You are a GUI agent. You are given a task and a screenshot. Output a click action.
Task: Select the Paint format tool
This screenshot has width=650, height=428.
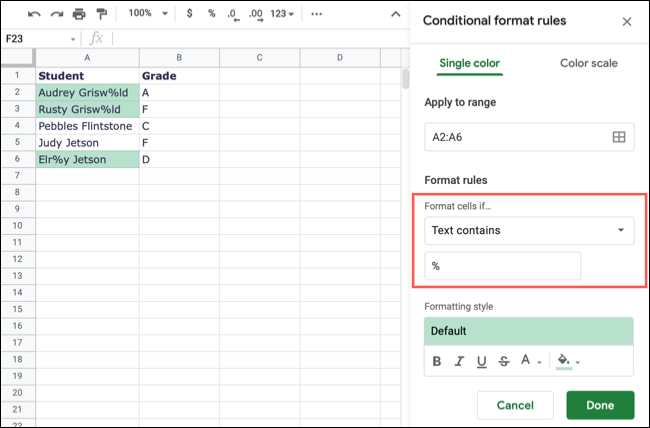pos(101,14)
